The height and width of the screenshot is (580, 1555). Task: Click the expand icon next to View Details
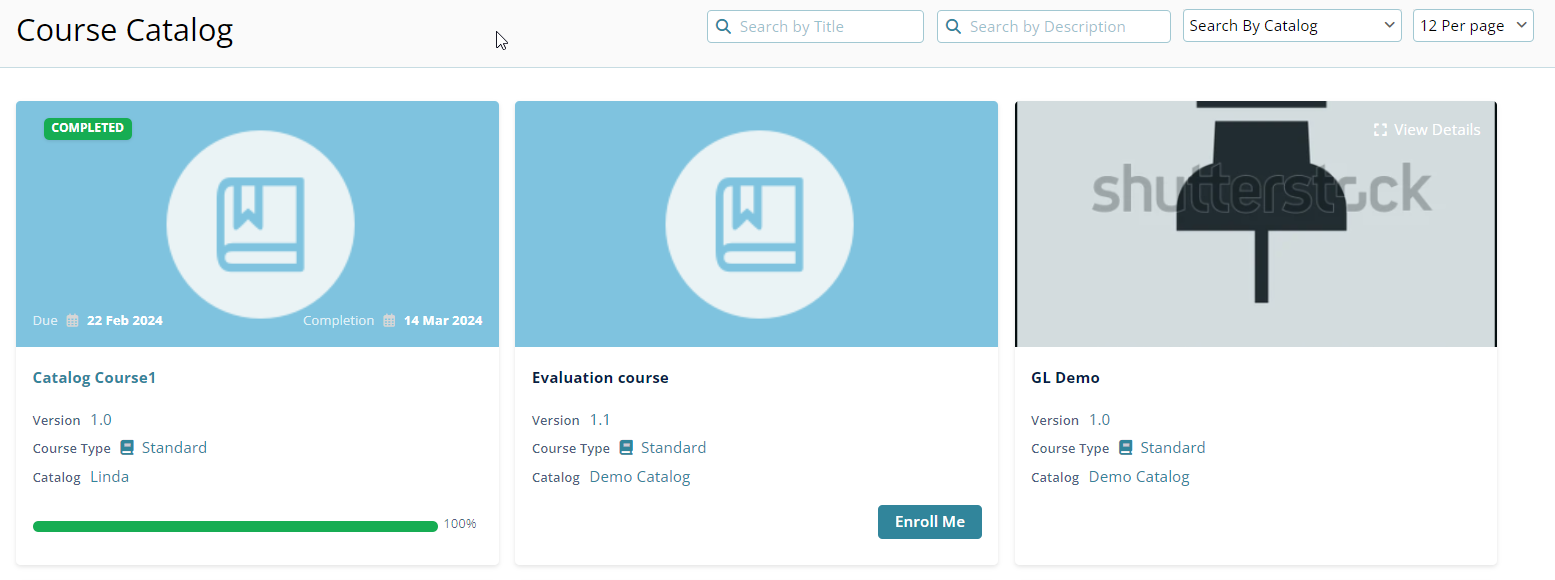click(x=1380, y=130)
